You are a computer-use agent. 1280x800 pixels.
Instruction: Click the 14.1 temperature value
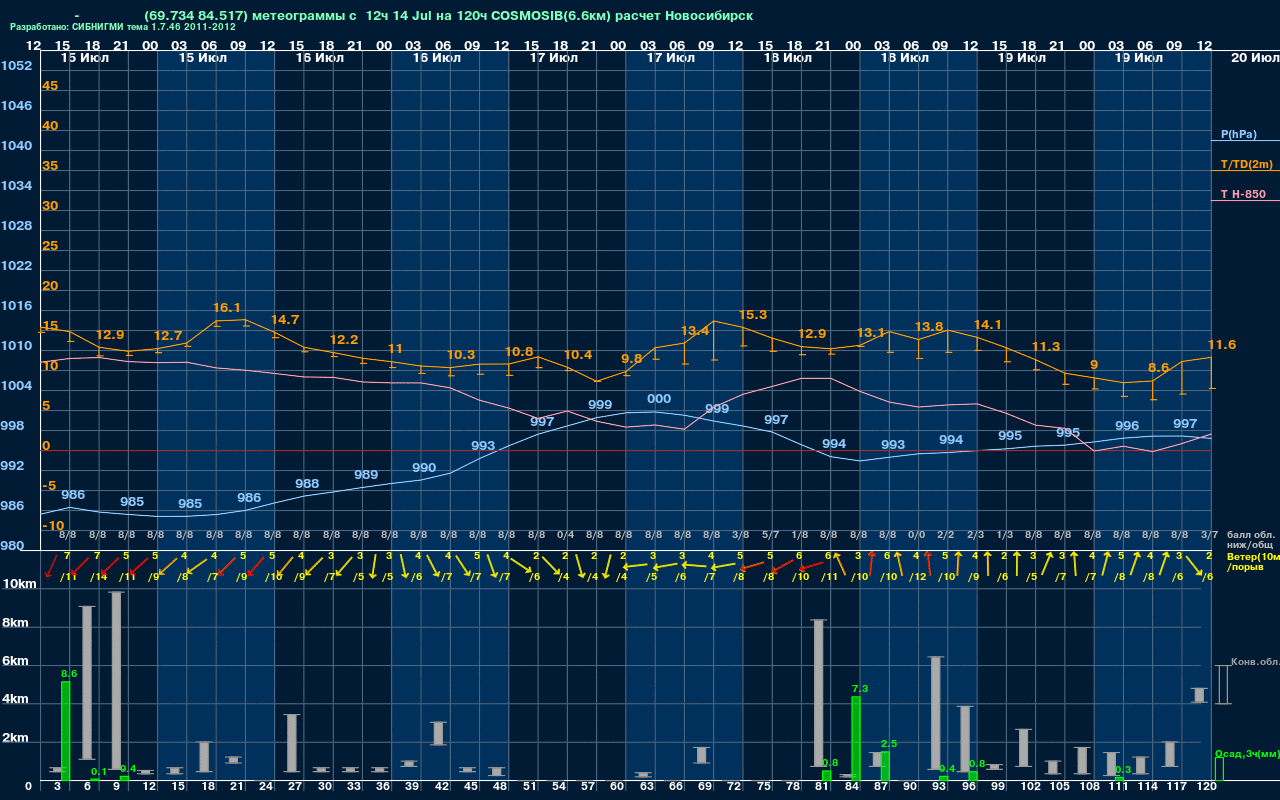(988, 325)
